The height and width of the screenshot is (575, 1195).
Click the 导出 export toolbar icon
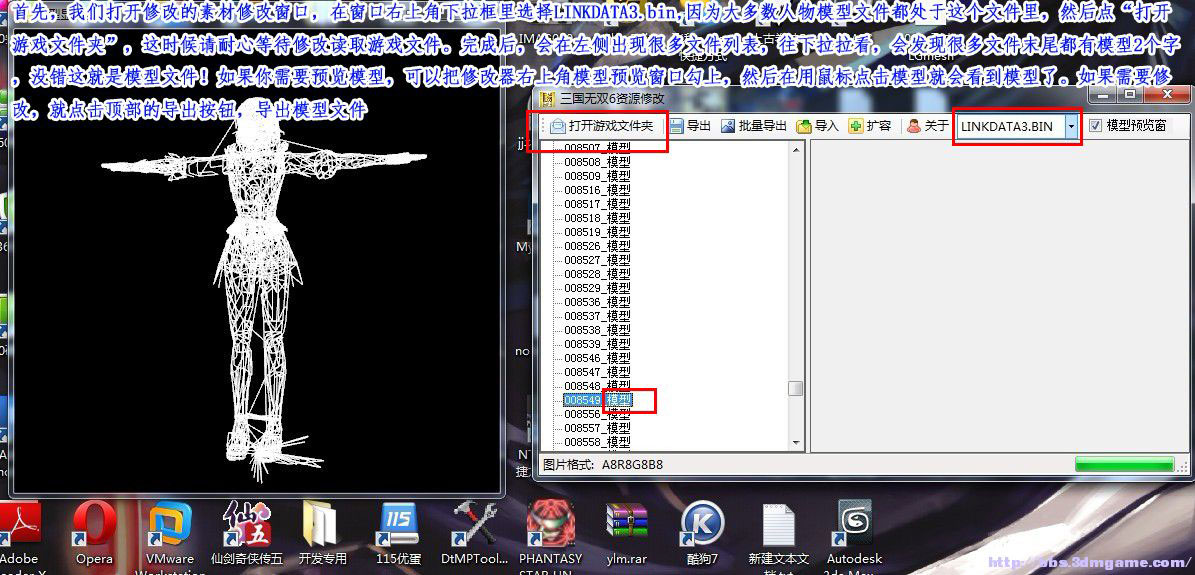[690, 126]
